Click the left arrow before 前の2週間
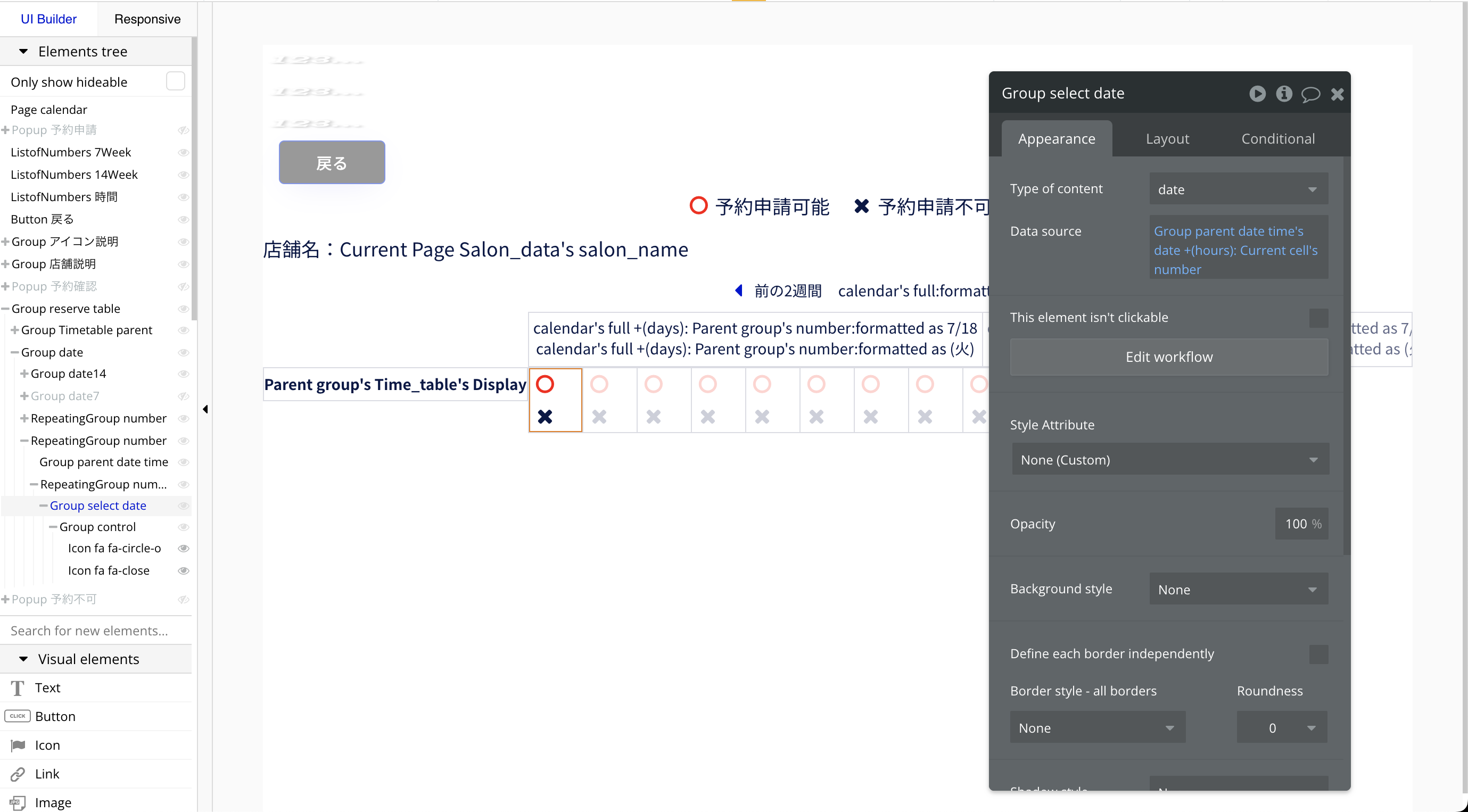The width and height of the screenshot is (1468, 812). click(x=739, y=291)
